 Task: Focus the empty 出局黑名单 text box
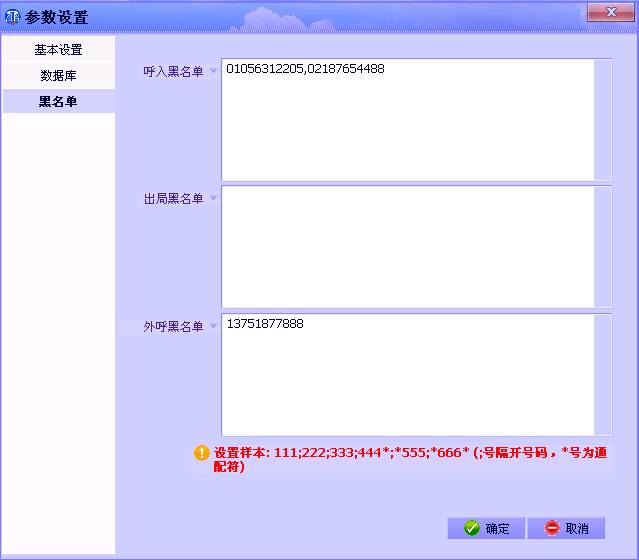(x=407, y=246)
